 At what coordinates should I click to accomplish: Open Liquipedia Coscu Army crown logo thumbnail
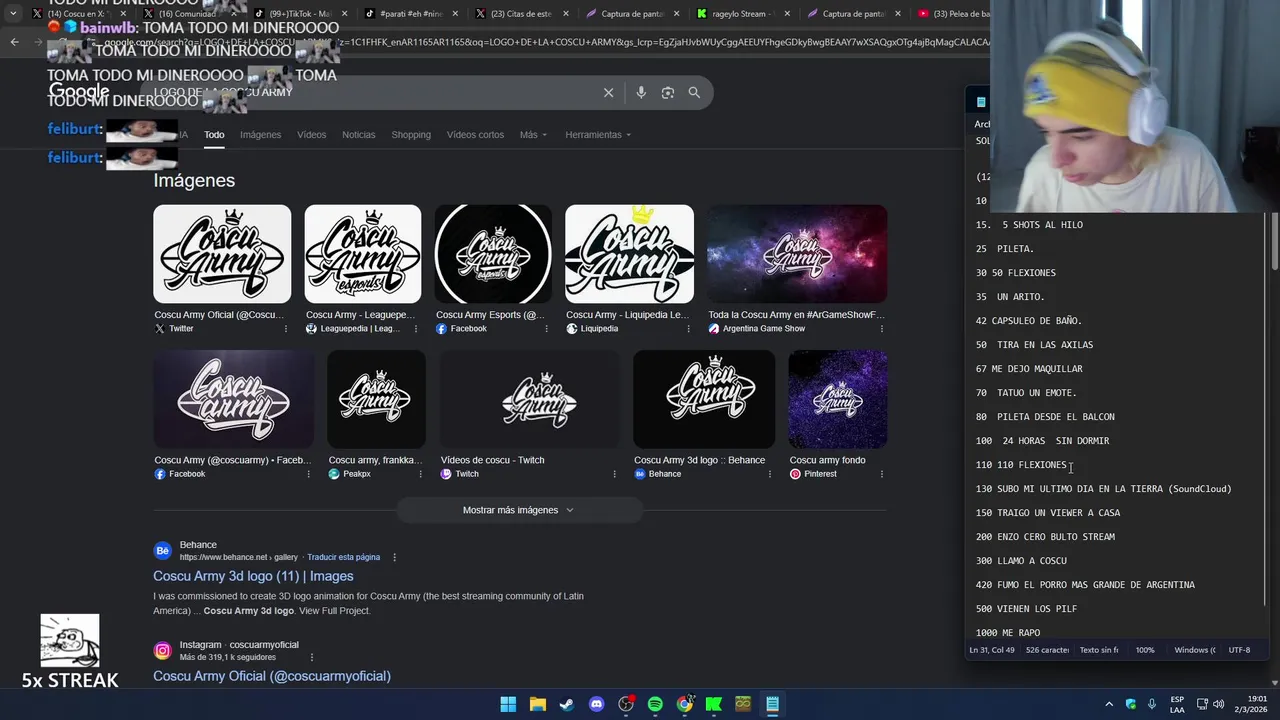[629, 254]
